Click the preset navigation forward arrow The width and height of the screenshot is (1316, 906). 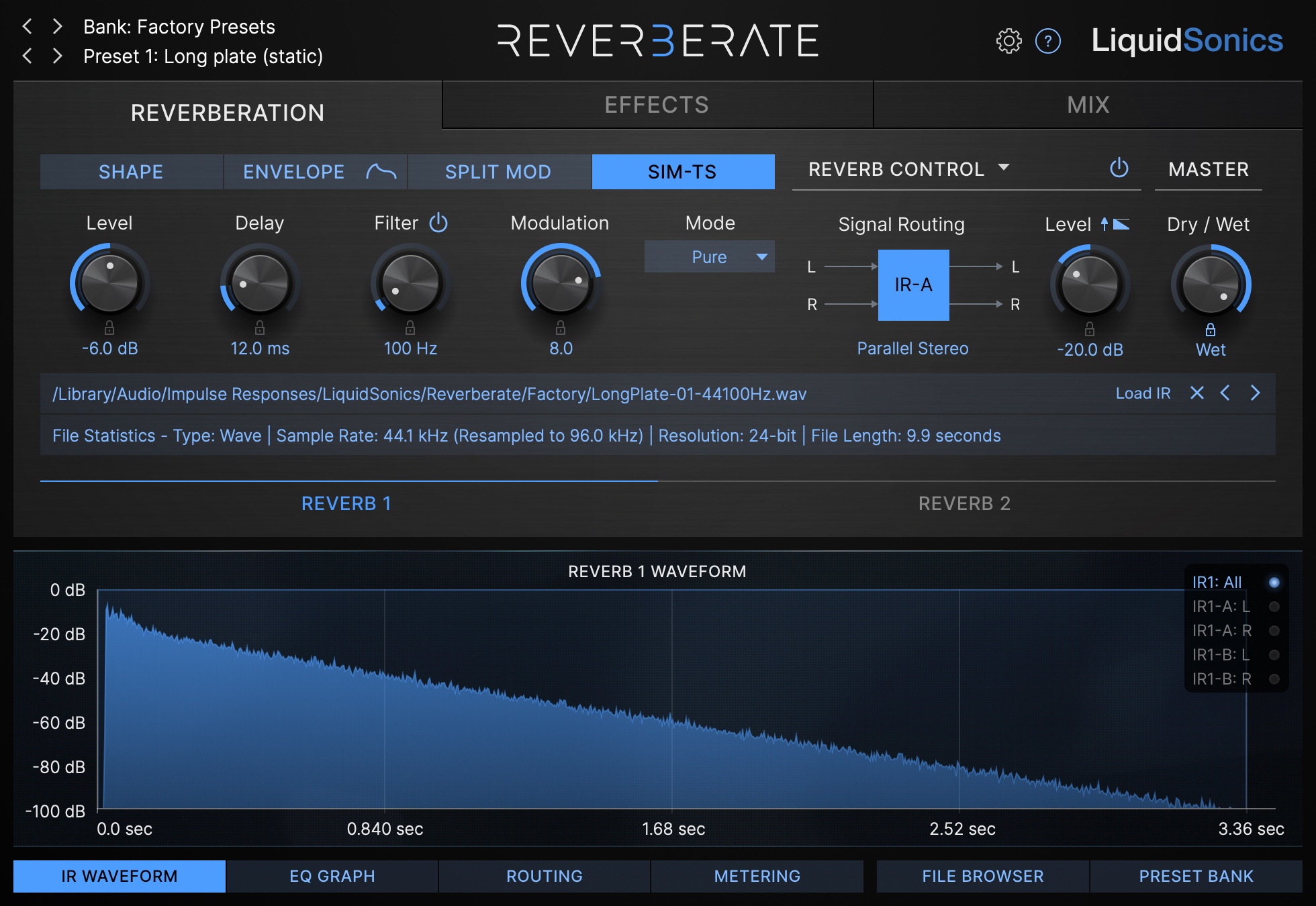point(58,56)
